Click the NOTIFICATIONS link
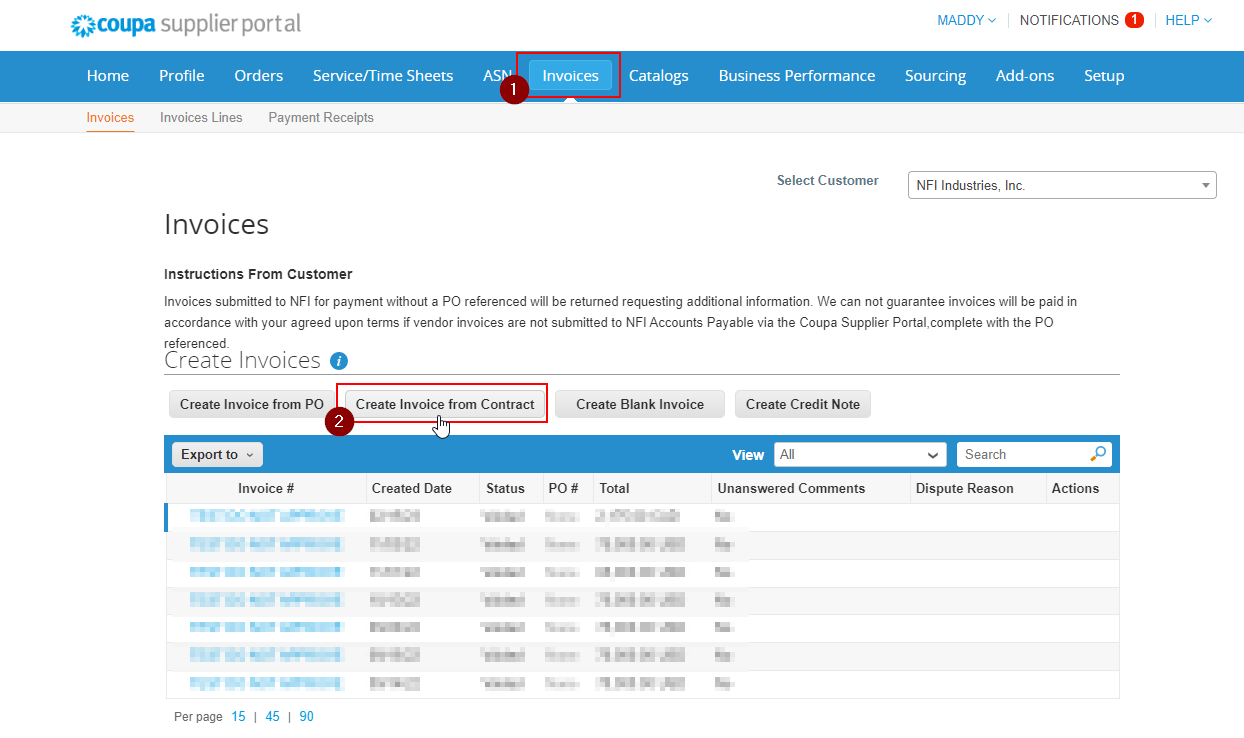This screenshot has height=738, width=1244. pyautogui.click(x=1069, y=20)
